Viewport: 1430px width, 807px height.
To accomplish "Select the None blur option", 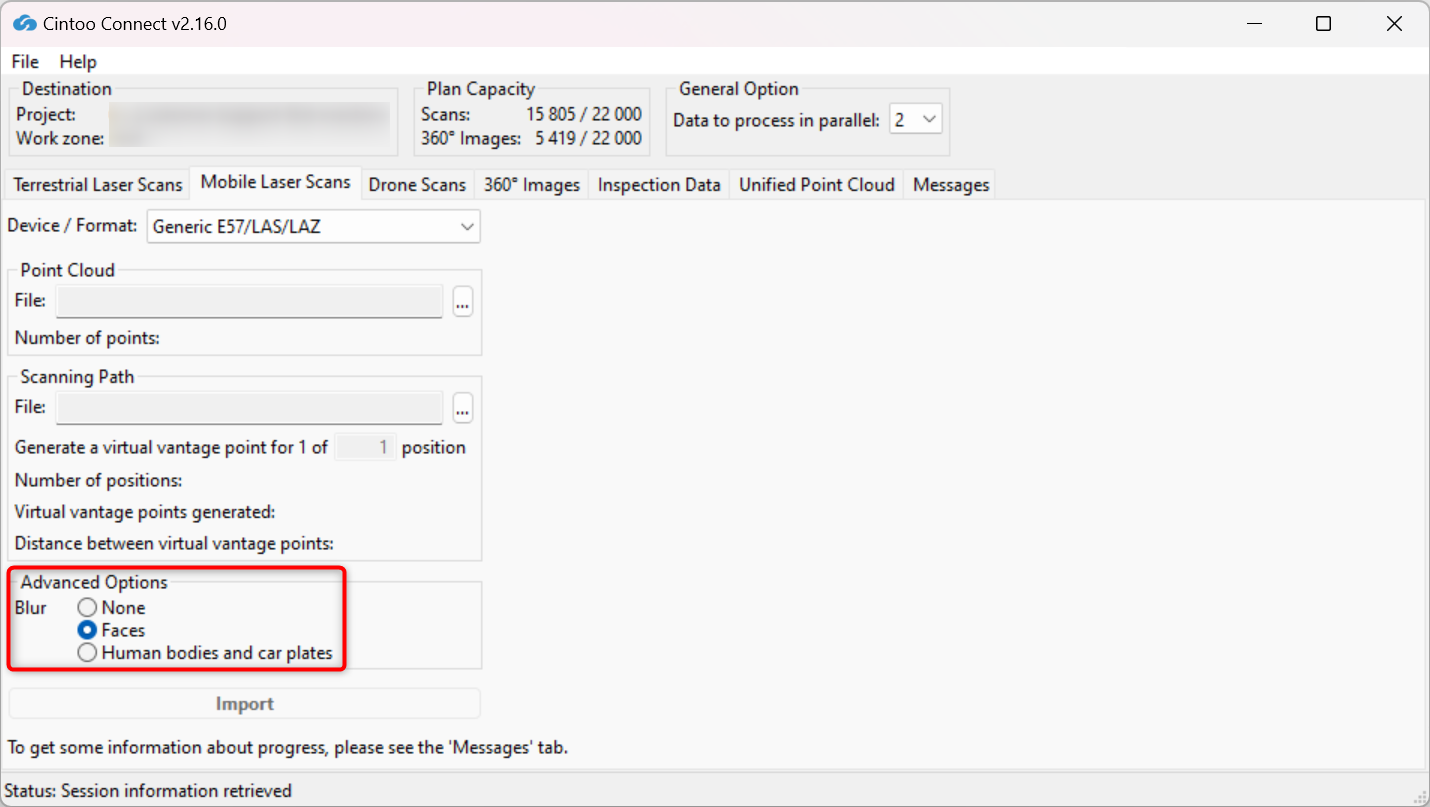I will tap(112, 608).
